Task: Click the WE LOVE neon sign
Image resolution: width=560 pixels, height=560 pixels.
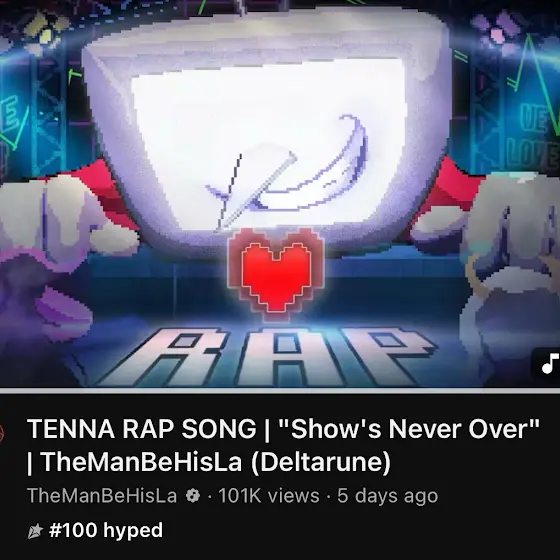Action: point(537,138)
